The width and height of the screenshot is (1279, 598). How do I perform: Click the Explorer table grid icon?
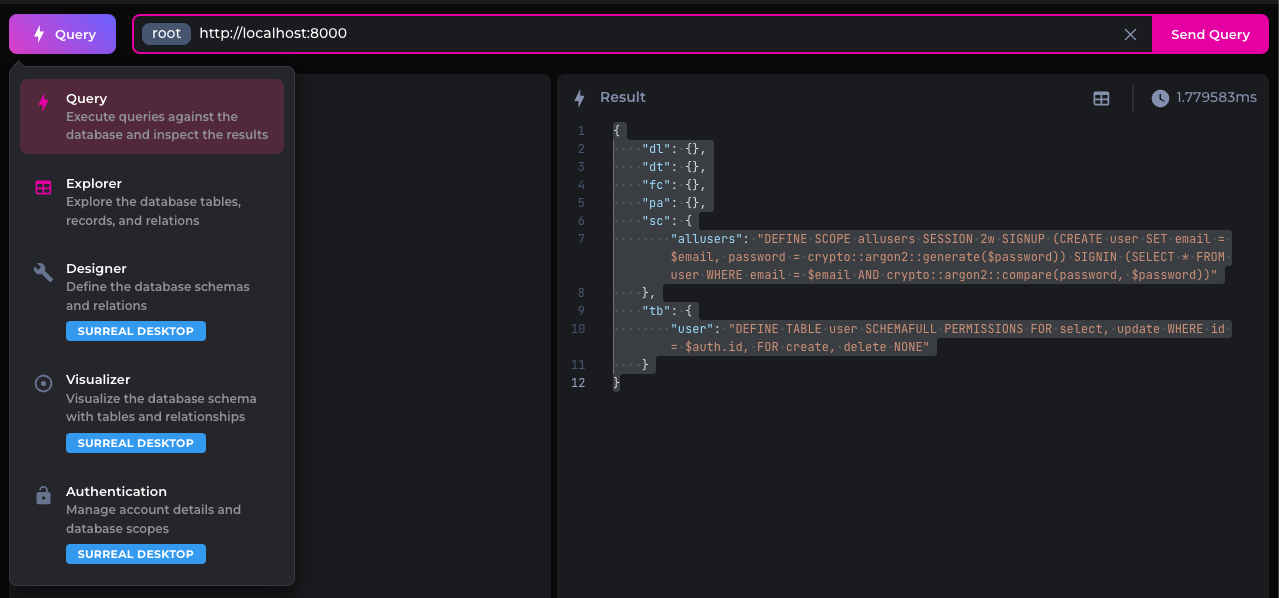point(43,187)
